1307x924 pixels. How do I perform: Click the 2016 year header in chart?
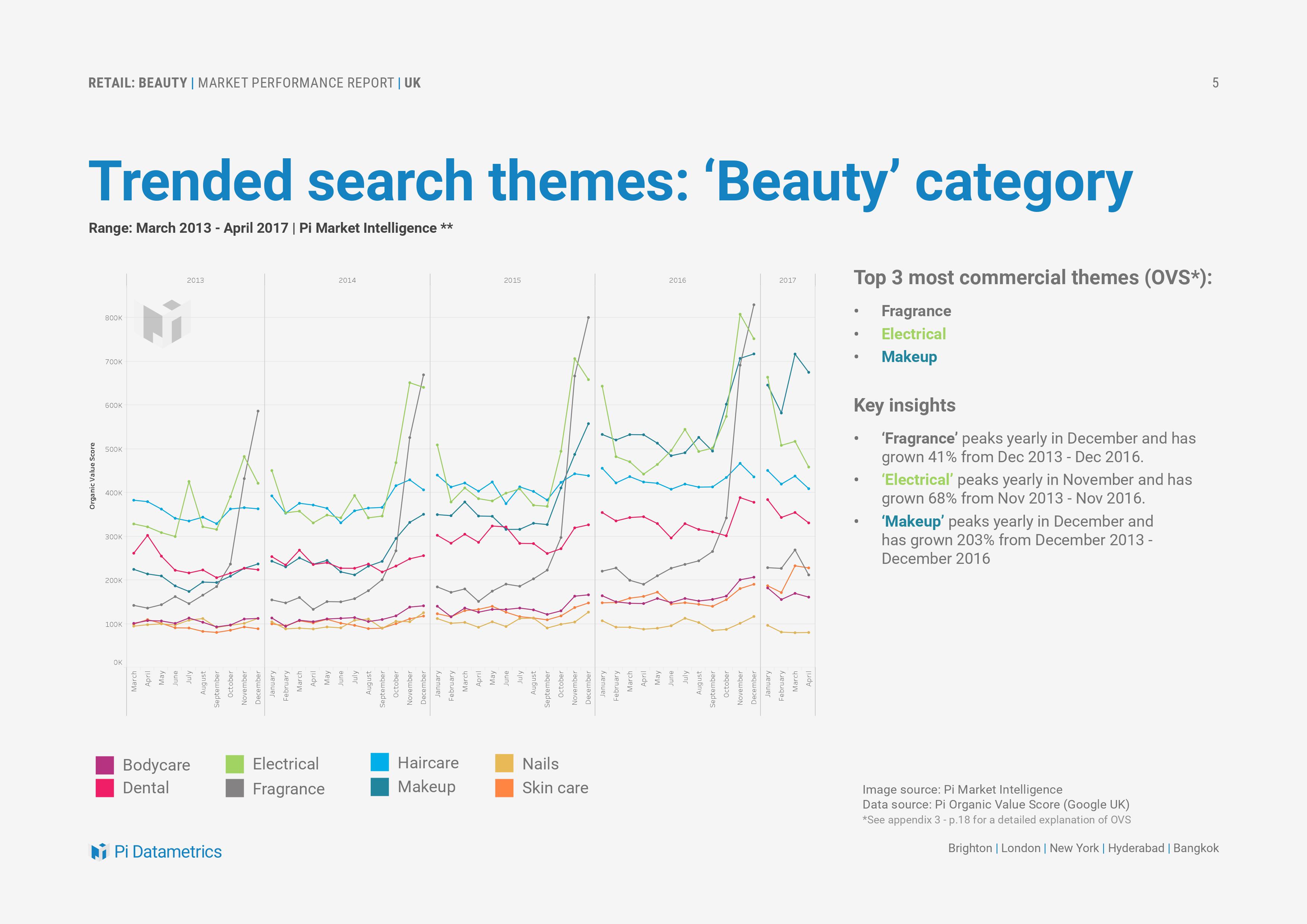coord(677,280)
